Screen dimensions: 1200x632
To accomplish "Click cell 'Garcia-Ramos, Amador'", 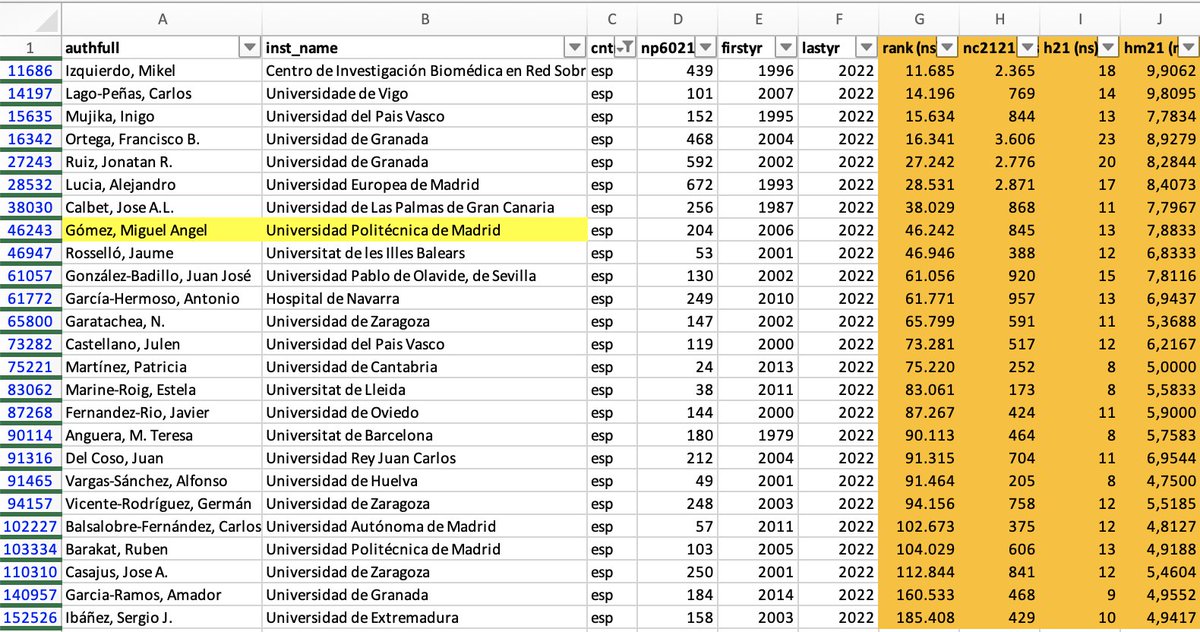I will pos(162,594).
